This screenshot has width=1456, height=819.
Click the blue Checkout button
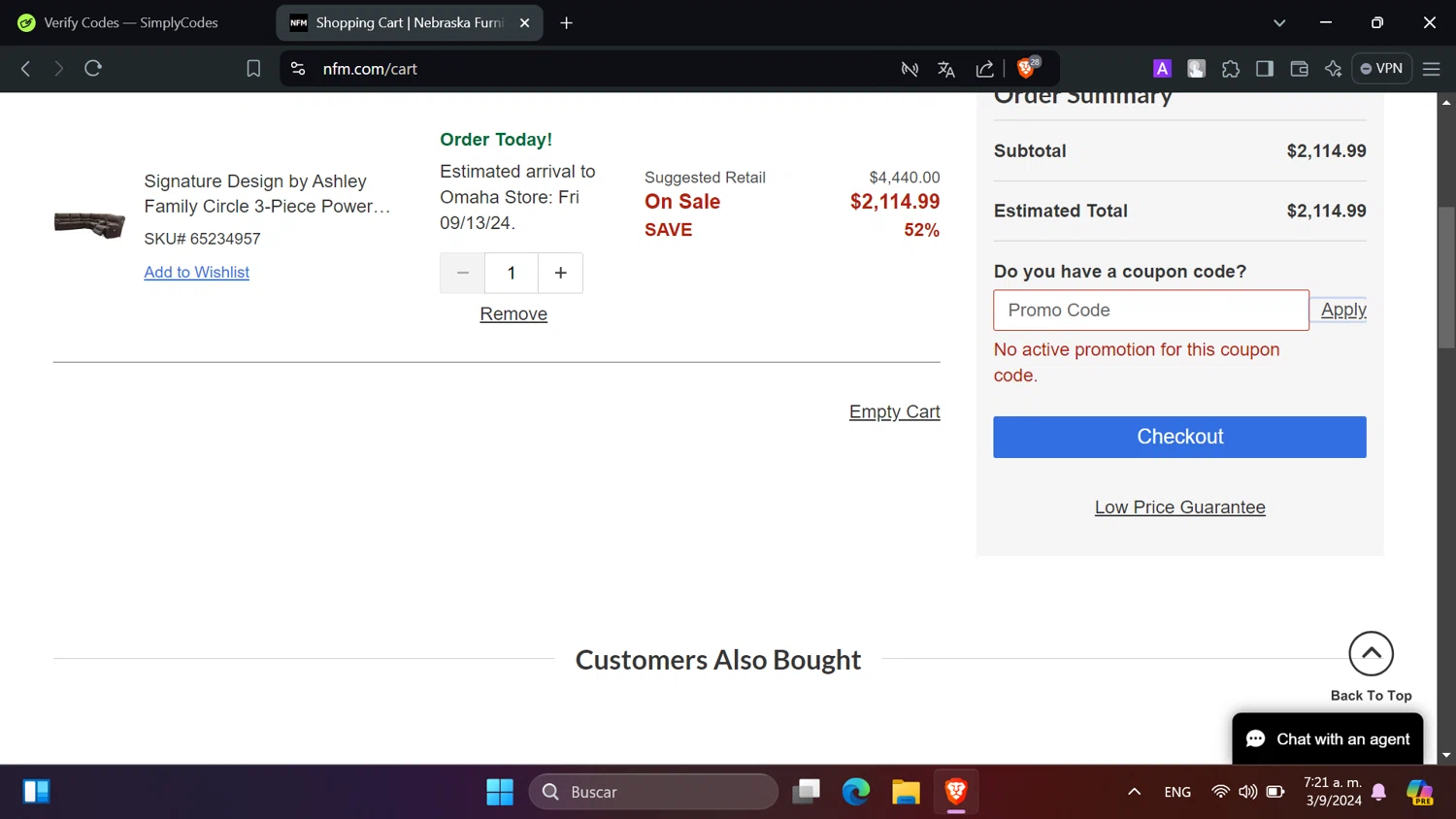coord(1179,437)
